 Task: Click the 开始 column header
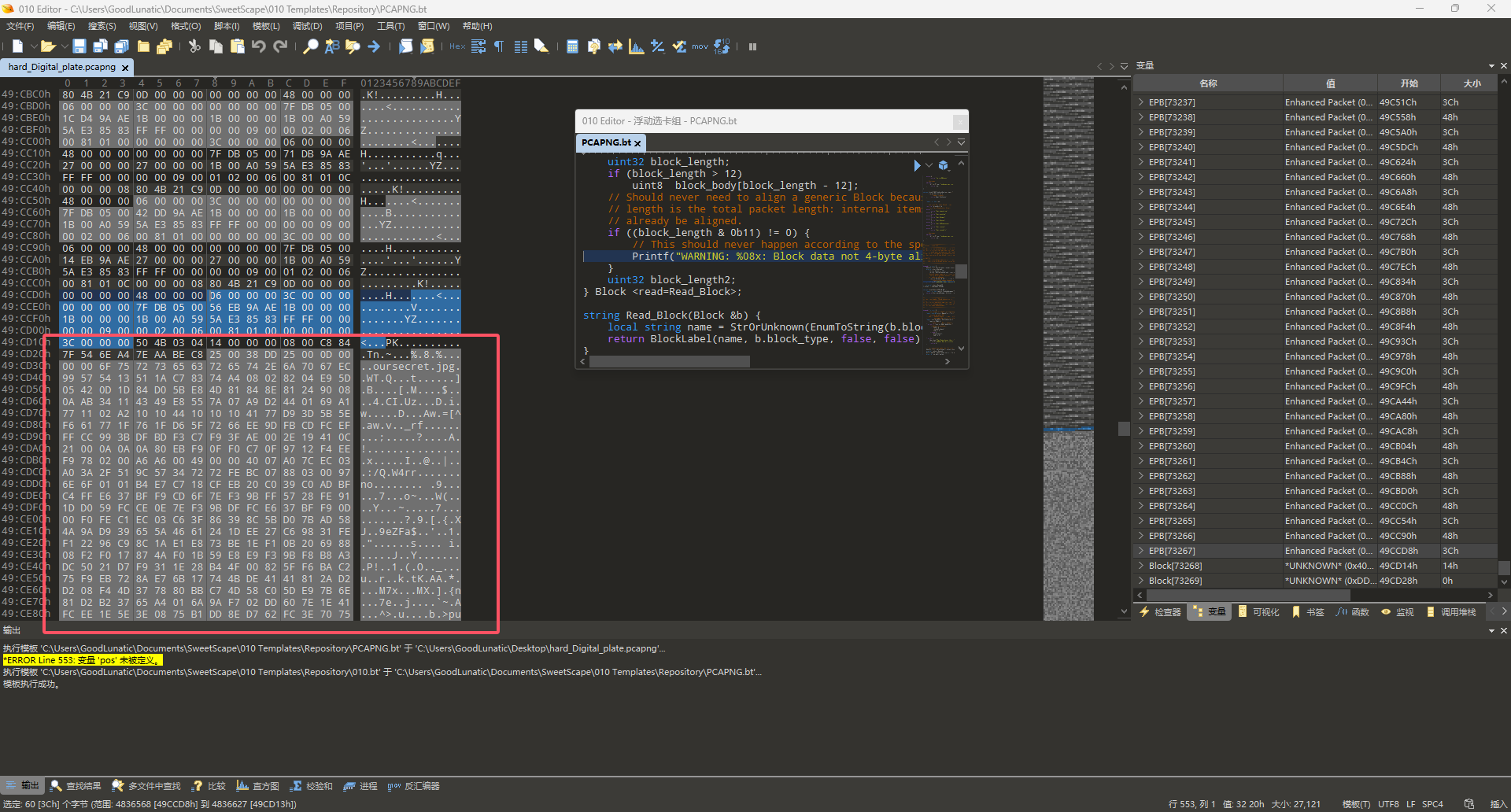1409,83
